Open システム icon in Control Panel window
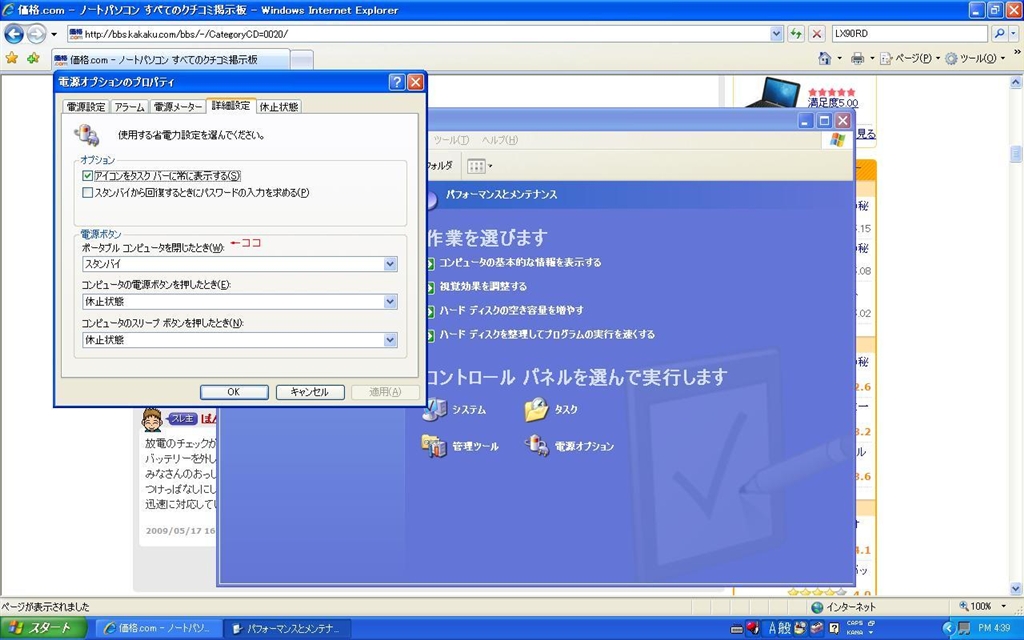Viewport: 1024px width, 640px height. (454, 409)
